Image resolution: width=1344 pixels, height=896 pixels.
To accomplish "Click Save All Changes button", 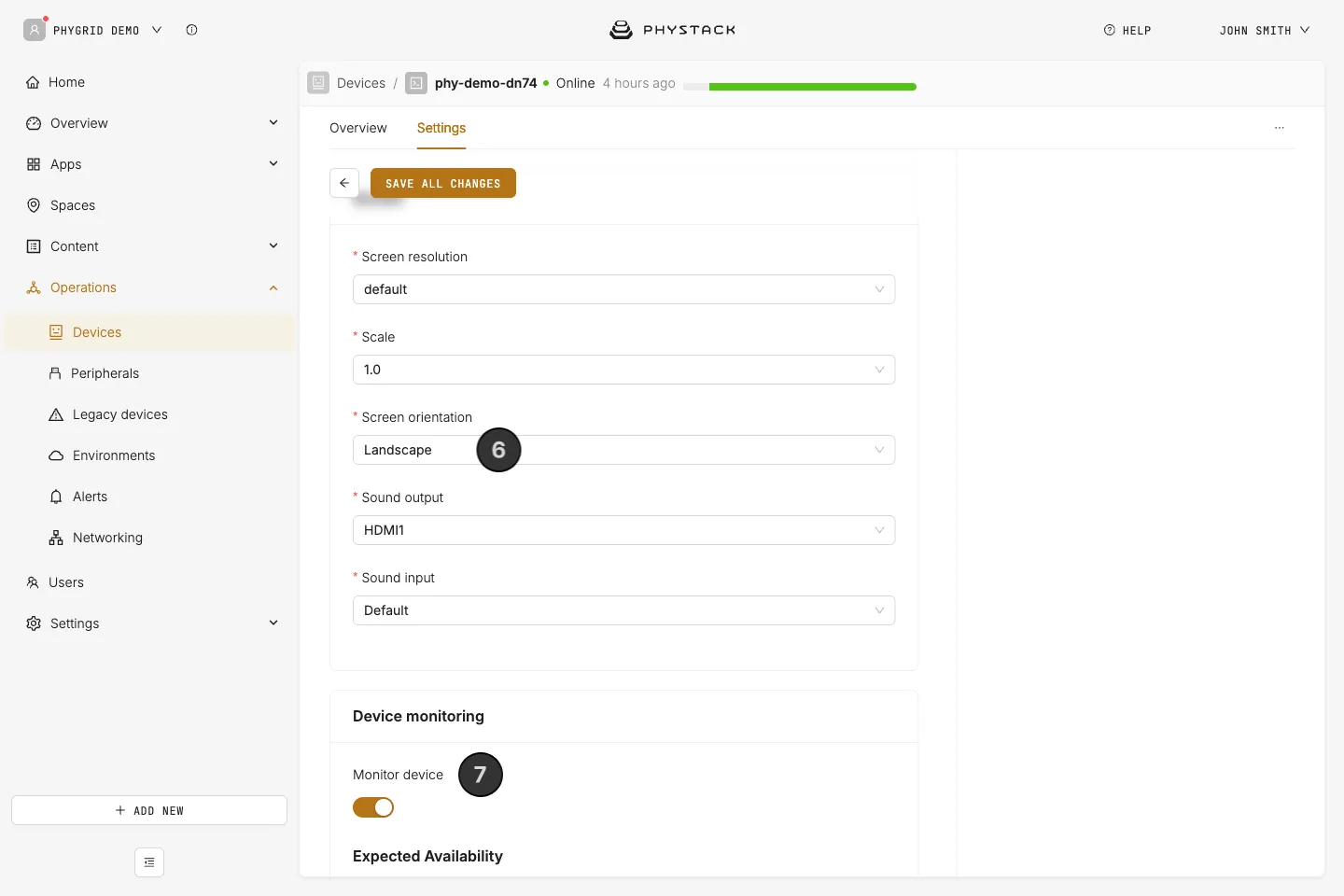I will [x=443, y=183].
